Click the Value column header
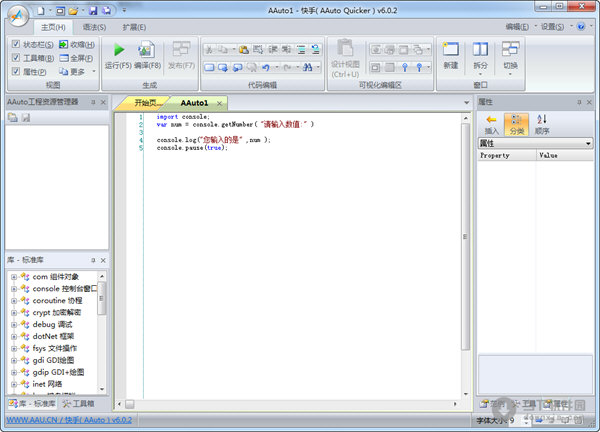Screen dimensions: 600x432 565,155
